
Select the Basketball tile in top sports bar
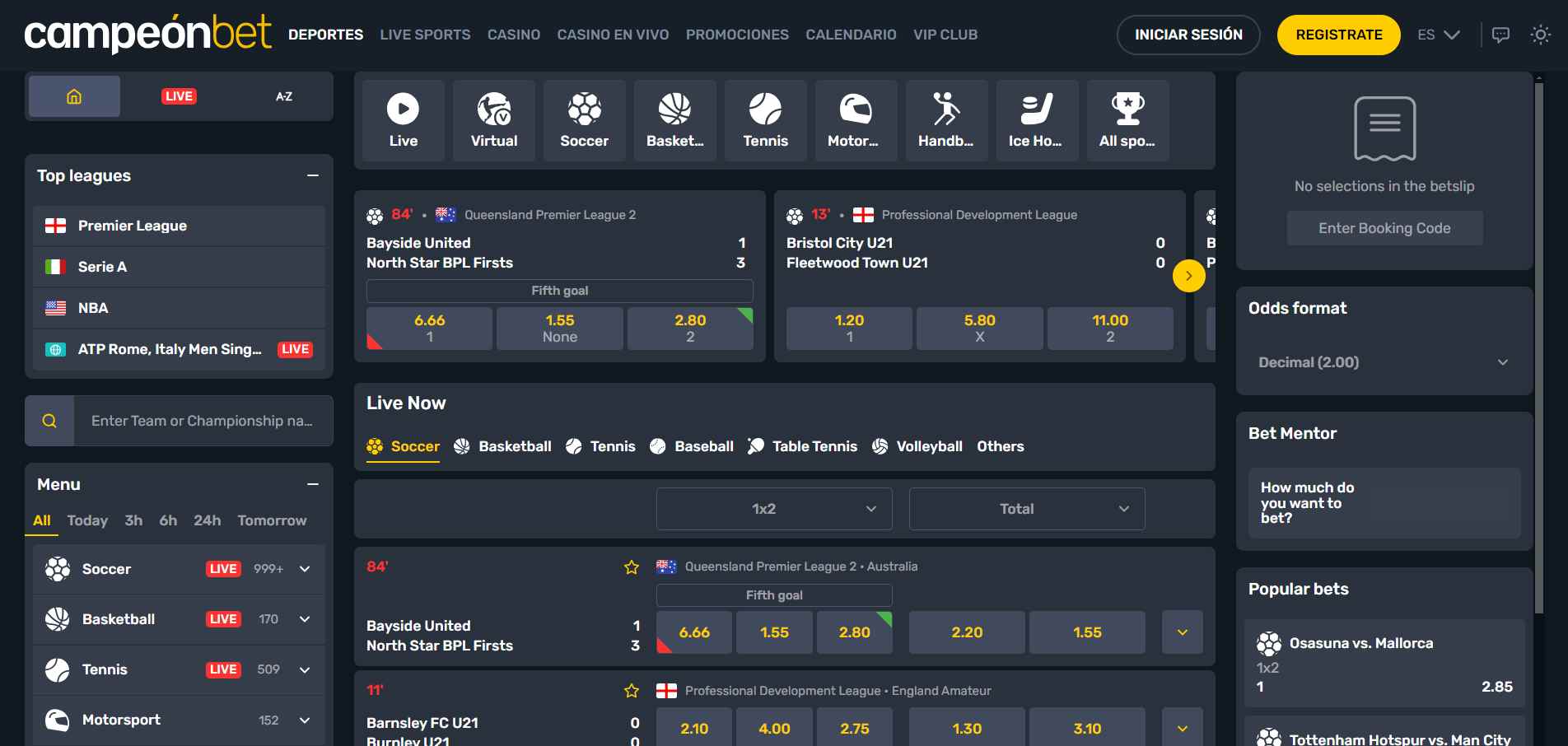point(675,120)
